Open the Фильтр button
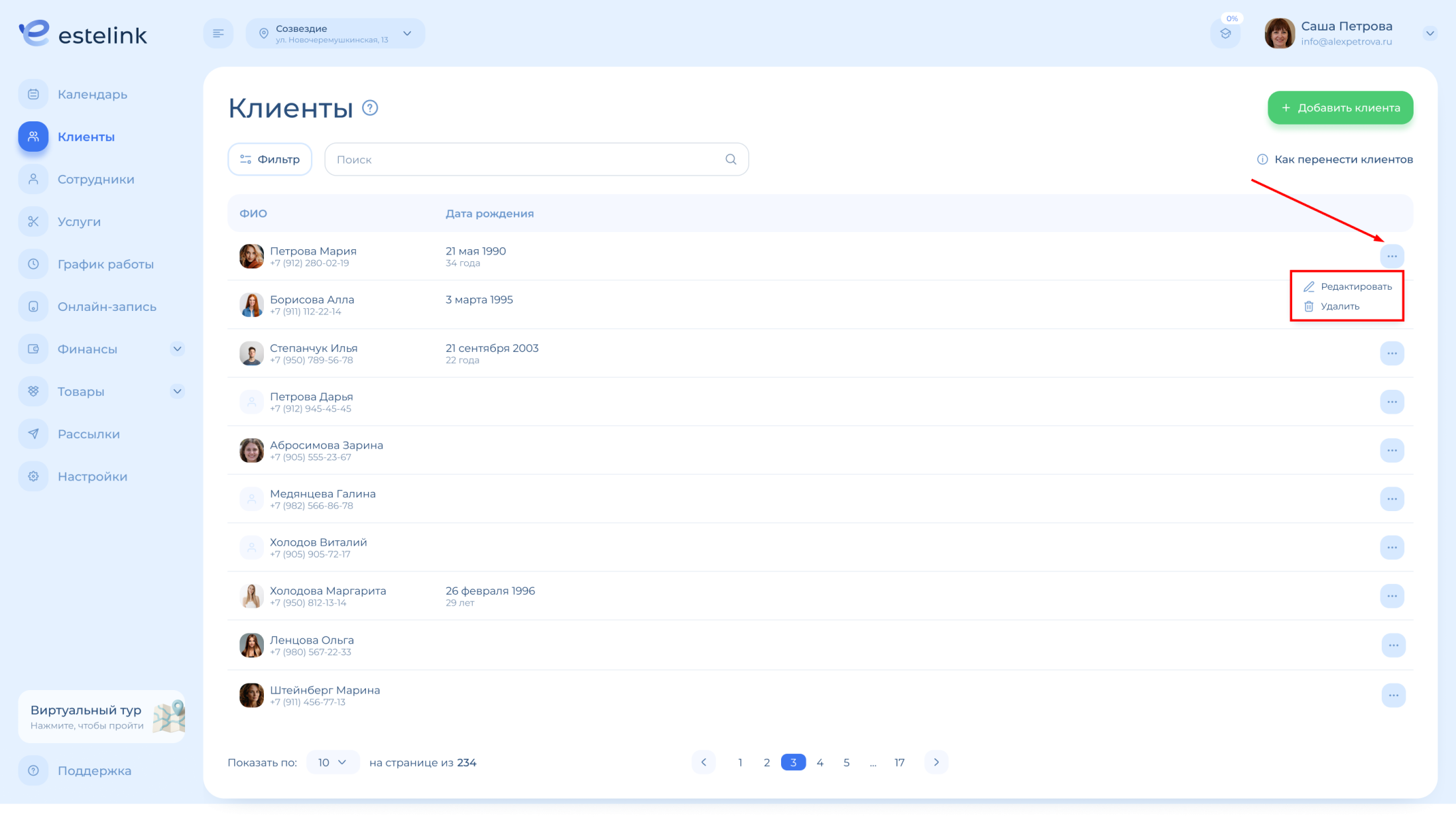Screen dimensions: 1456x820 coord(270,159)
